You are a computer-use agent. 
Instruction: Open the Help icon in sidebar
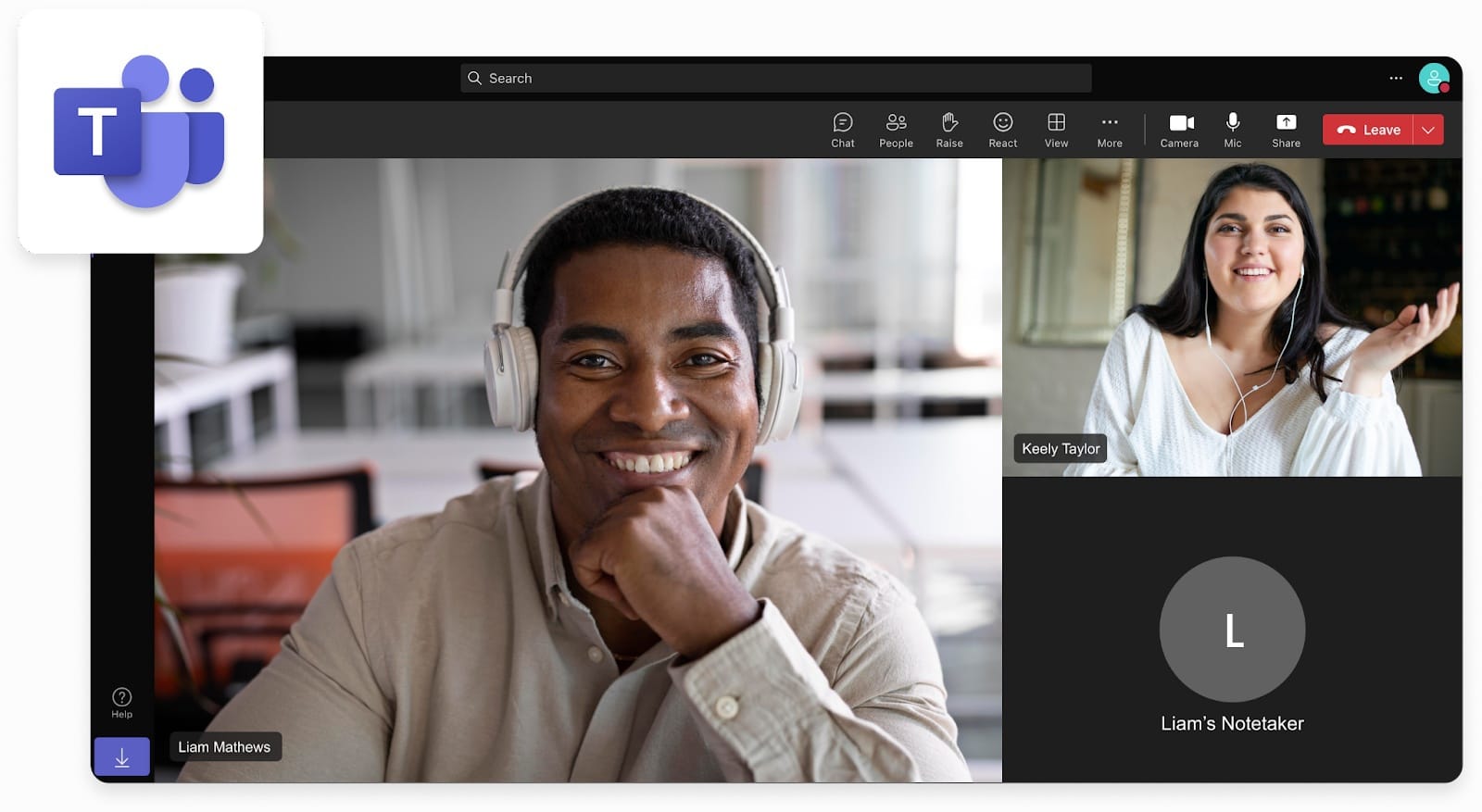[121, 702]
